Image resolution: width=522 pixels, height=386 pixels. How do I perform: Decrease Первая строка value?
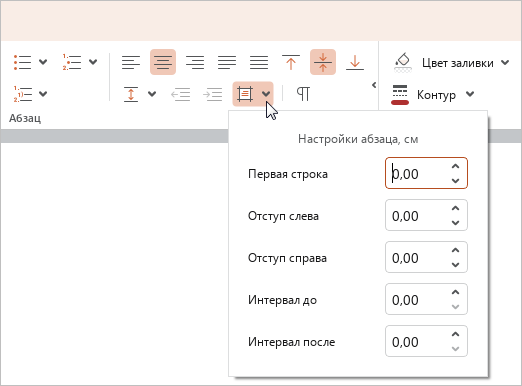point(455,181)
